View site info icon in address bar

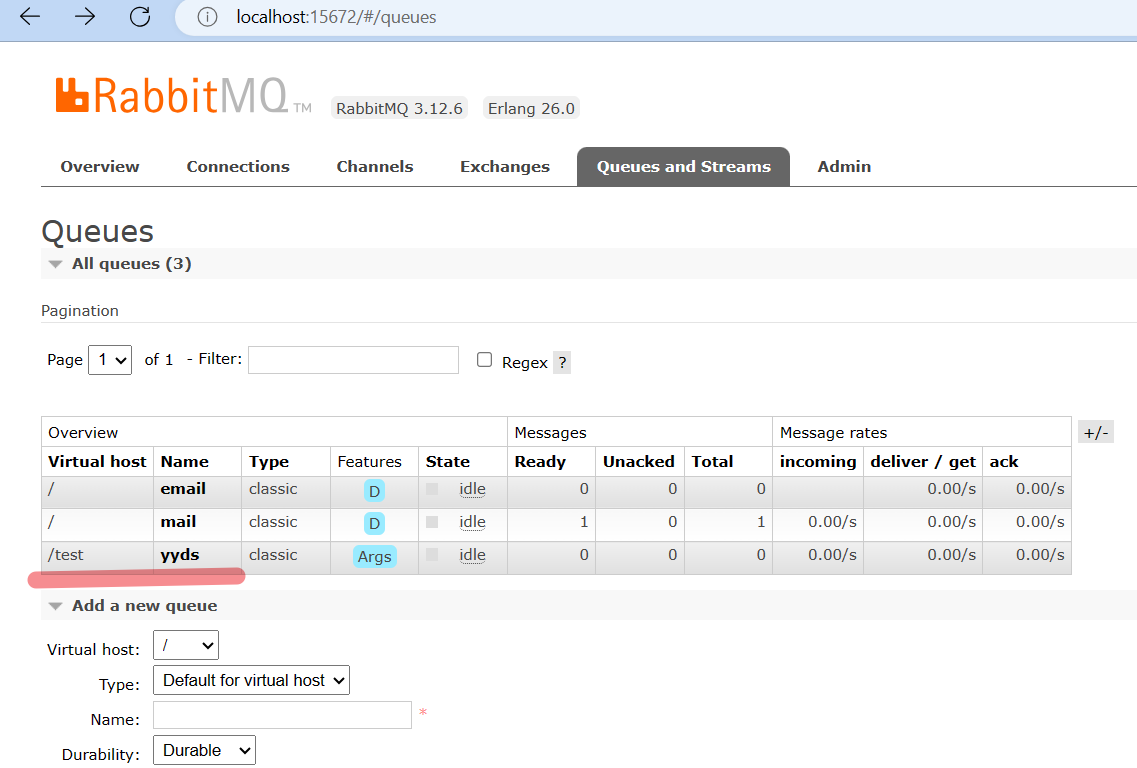coord(207,17)
